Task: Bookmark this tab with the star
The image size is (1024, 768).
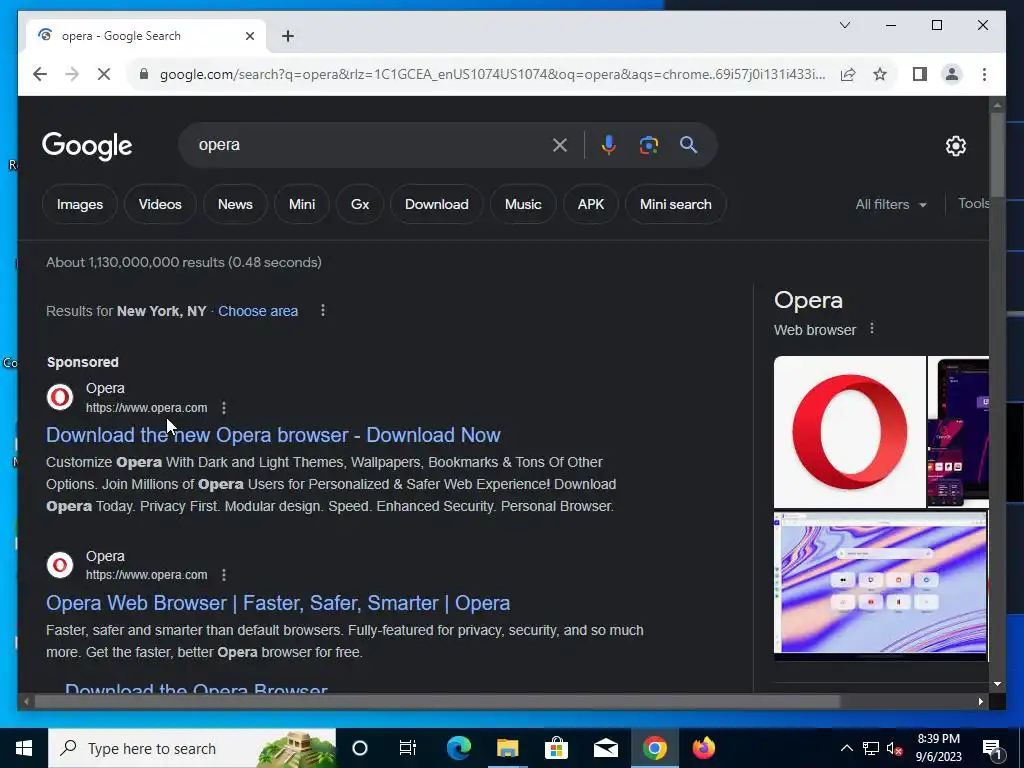Action: (x=880, y=74)
